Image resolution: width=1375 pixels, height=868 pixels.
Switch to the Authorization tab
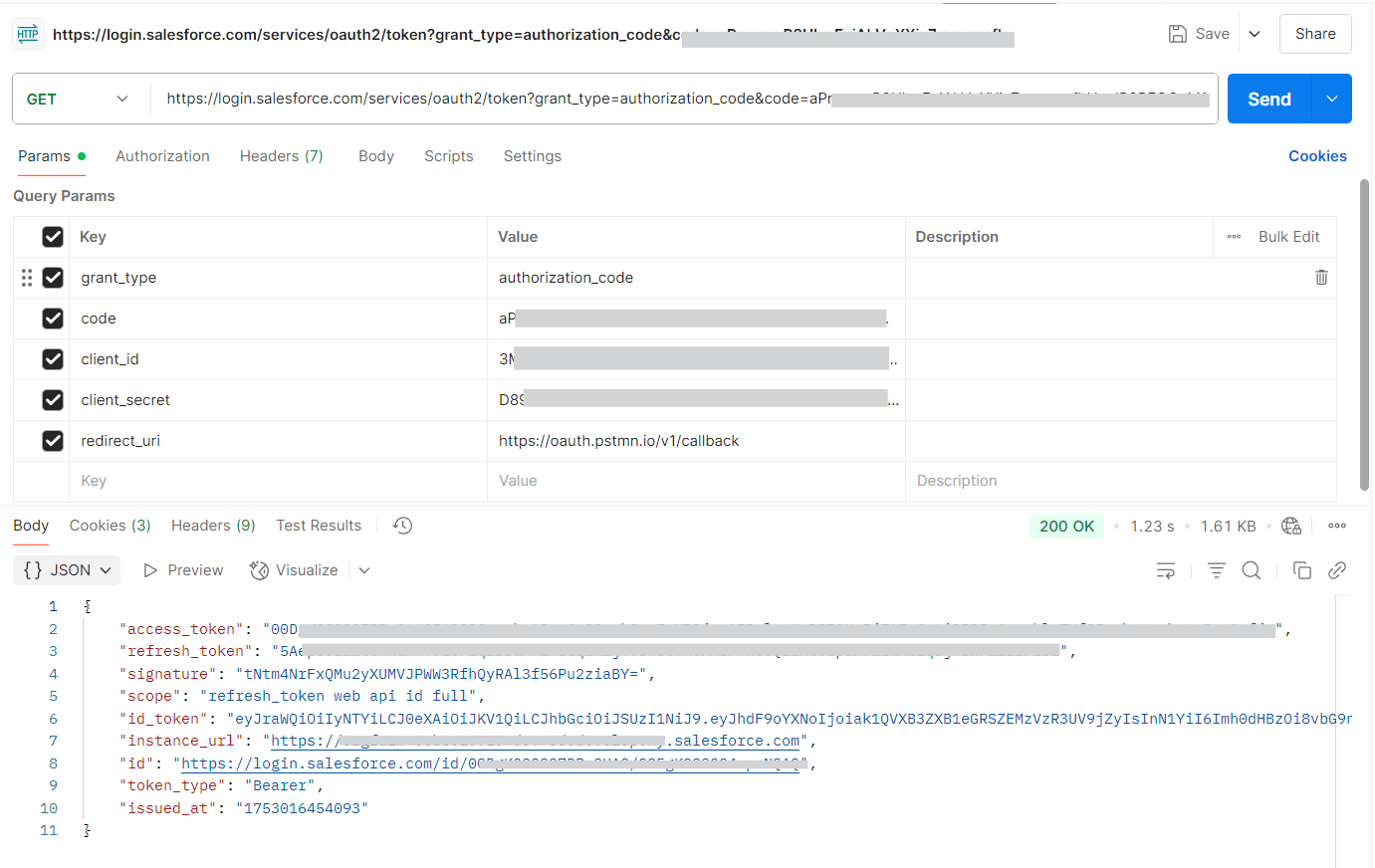(162, 156)
